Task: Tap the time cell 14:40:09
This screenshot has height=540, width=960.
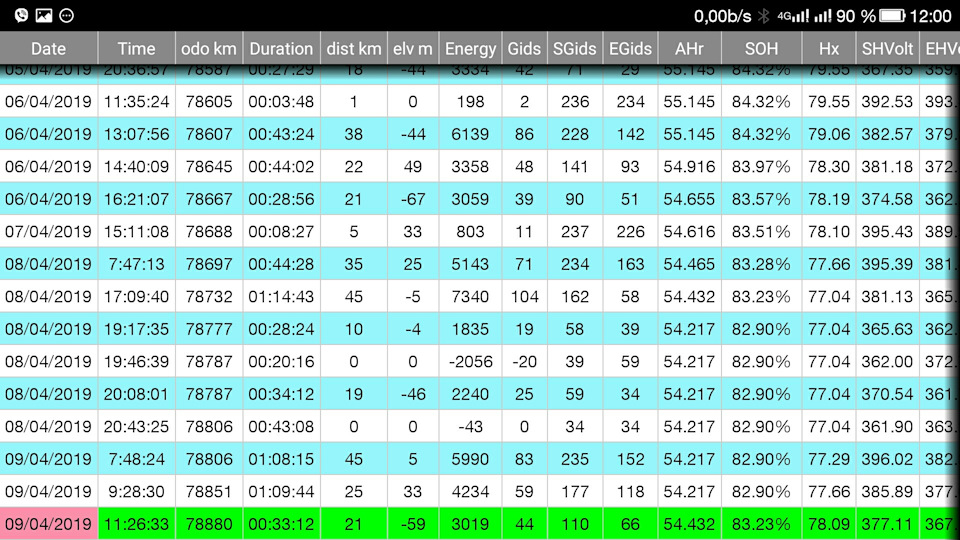Action: [x=137, y=167]
